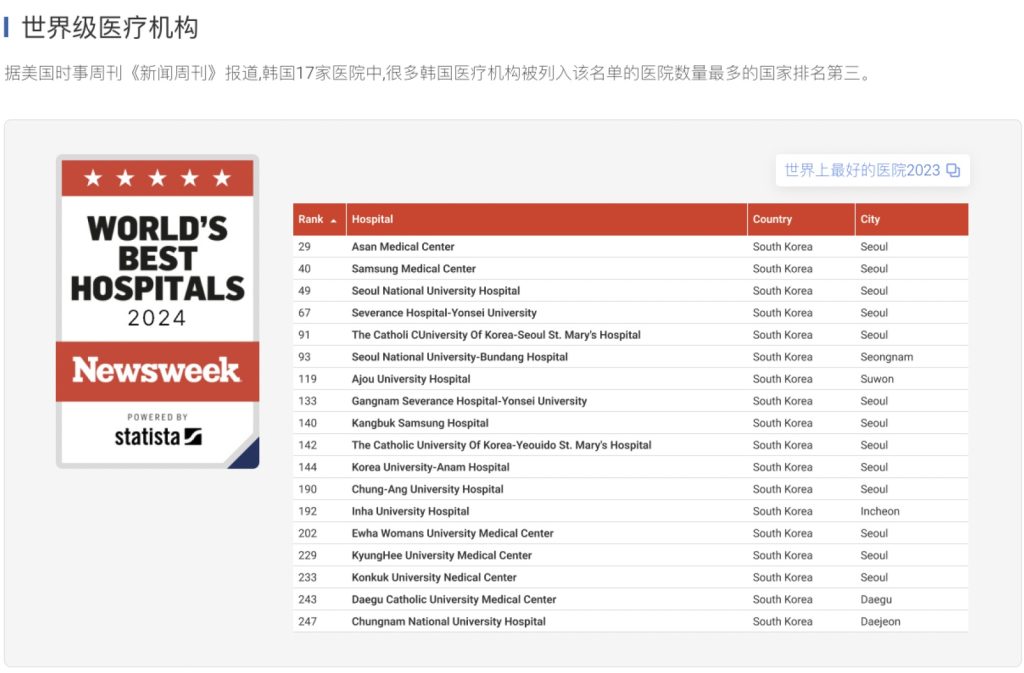Select Seoul National University Hospital entry
Screen dimensions: 1024x673
[x=436, y=291]
